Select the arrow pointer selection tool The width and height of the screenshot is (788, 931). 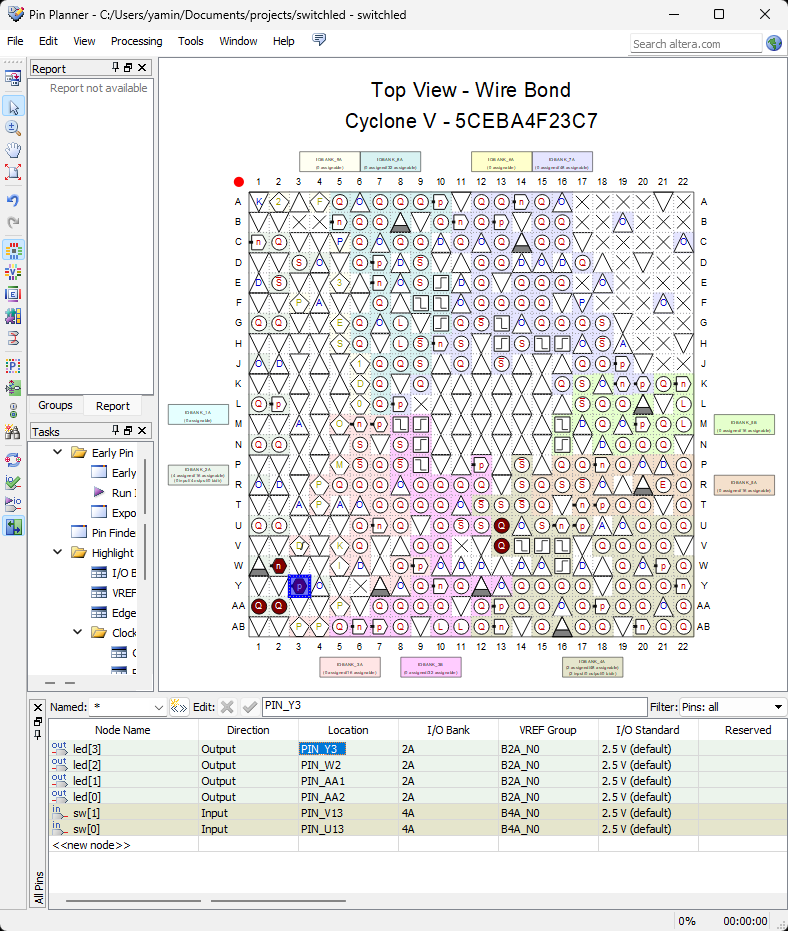[x=14, y=107]
